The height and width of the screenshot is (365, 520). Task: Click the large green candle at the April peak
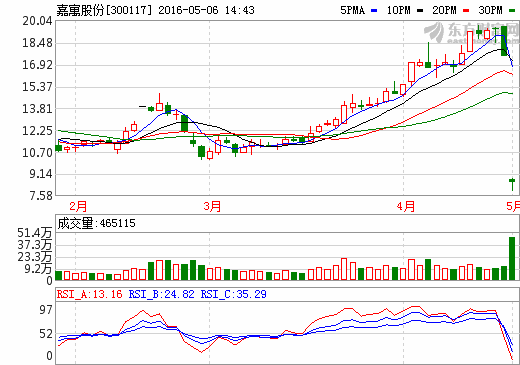pos(504,41)
